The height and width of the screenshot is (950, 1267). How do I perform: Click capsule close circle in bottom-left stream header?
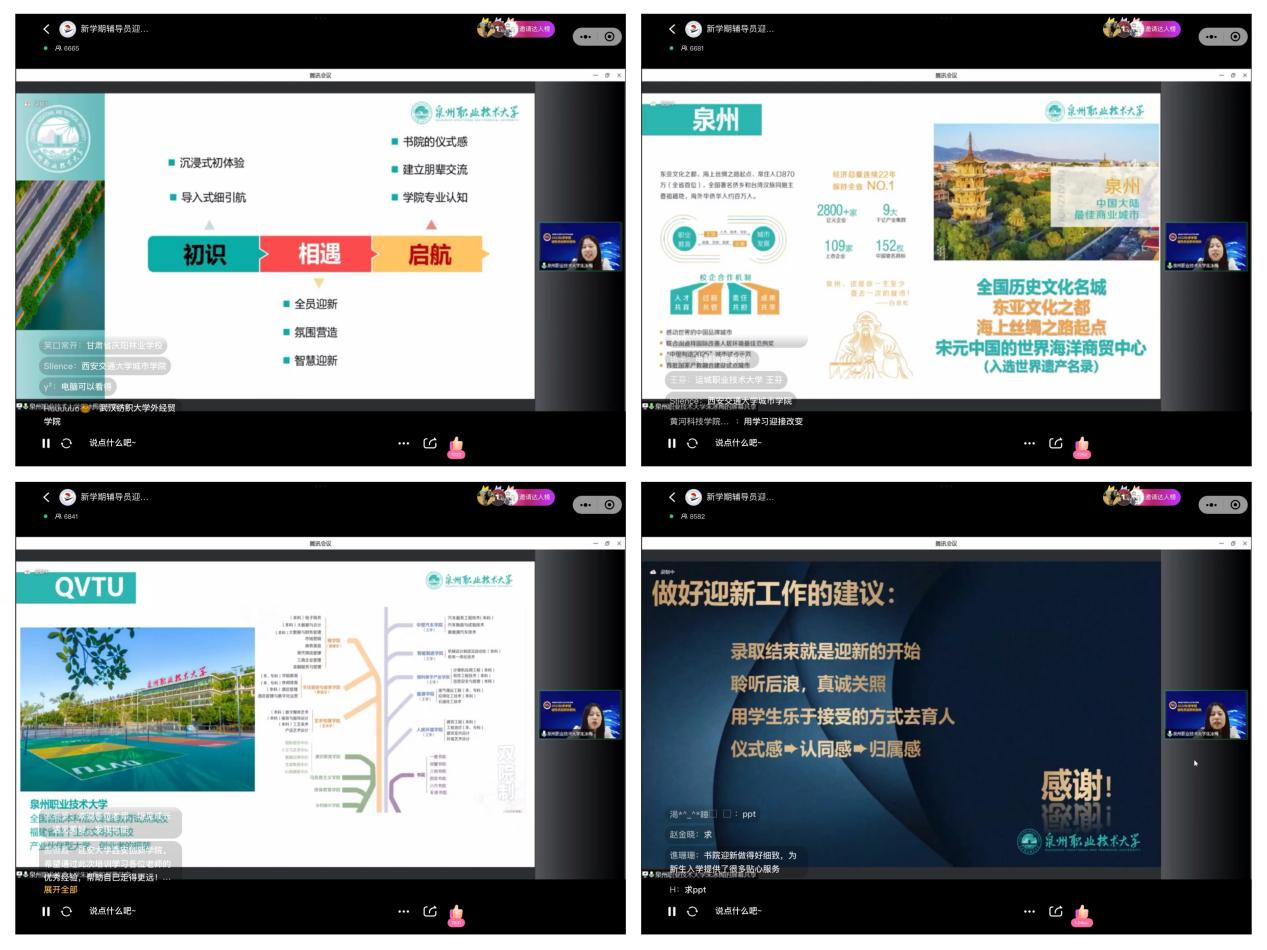pyautogui.click(x=610, y=505)
